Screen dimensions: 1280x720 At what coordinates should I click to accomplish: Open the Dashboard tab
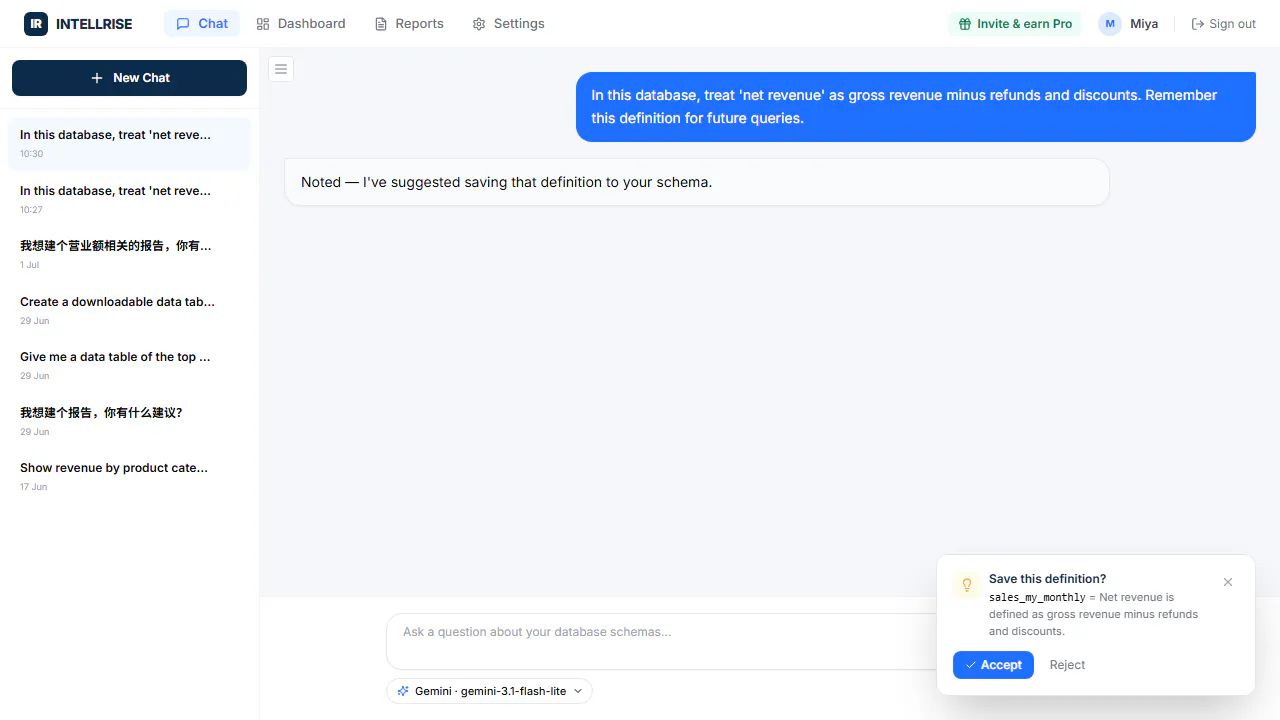301,24
